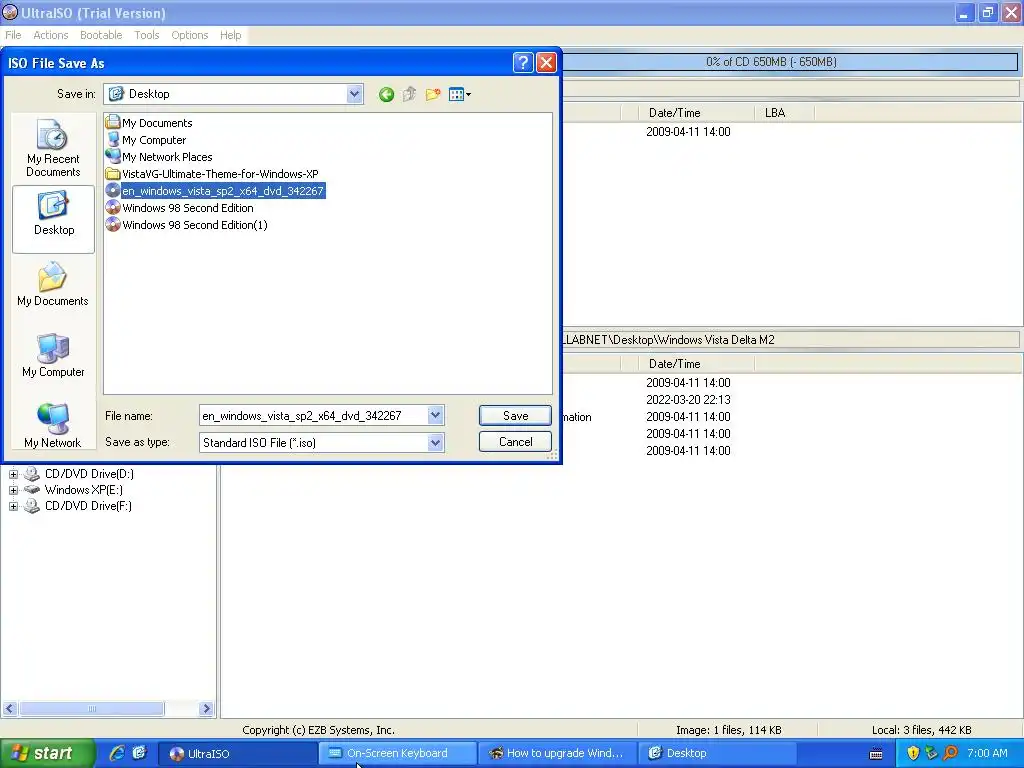Click the 2022-03-20 22:13 date entry
The height and width of the screenshot is (768, 1024).
pos(688,400)
